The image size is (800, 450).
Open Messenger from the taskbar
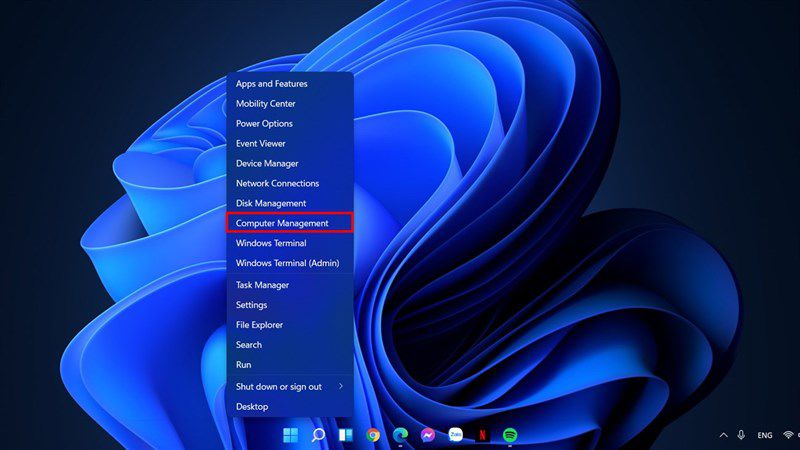click(428, 435)
